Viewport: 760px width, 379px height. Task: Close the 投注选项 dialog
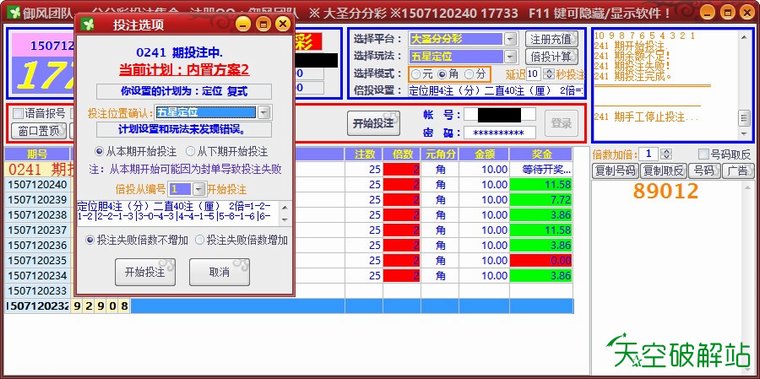point(282,24)
